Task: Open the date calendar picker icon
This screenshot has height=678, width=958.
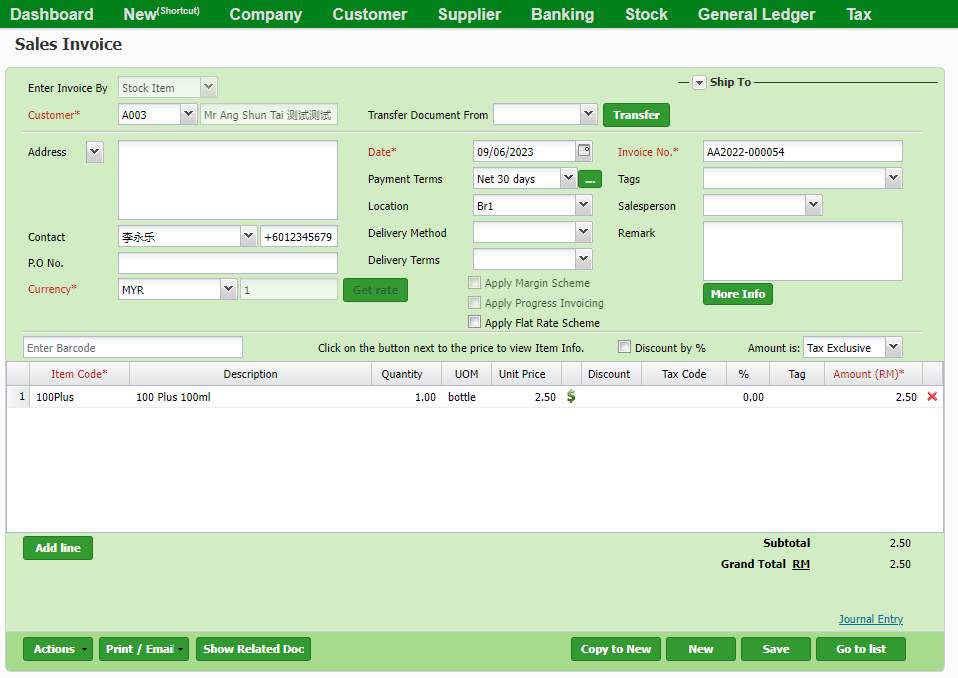Action: [584, 151]
